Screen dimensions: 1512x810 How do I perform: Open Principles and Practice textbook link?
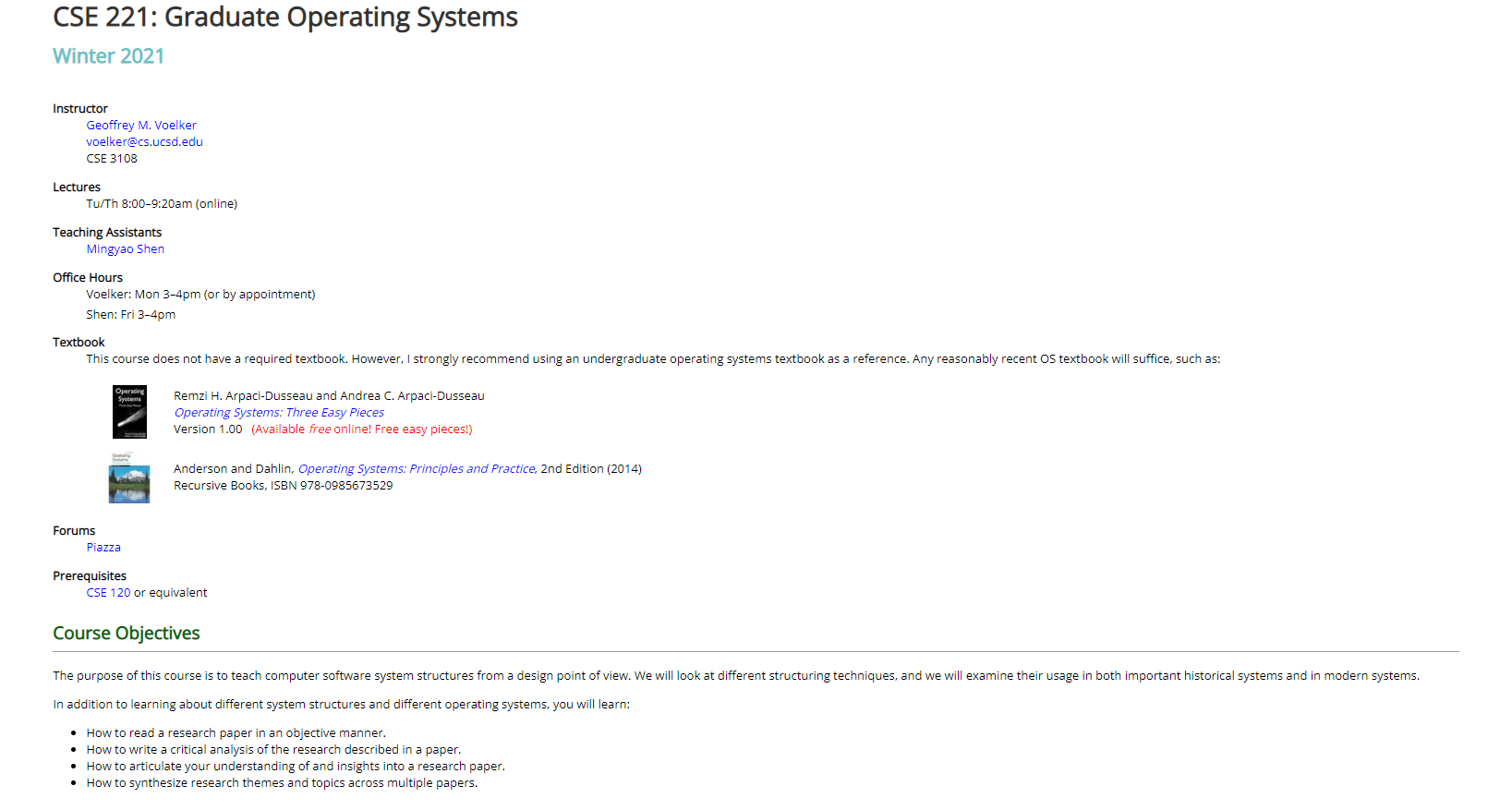coord(417,468)
